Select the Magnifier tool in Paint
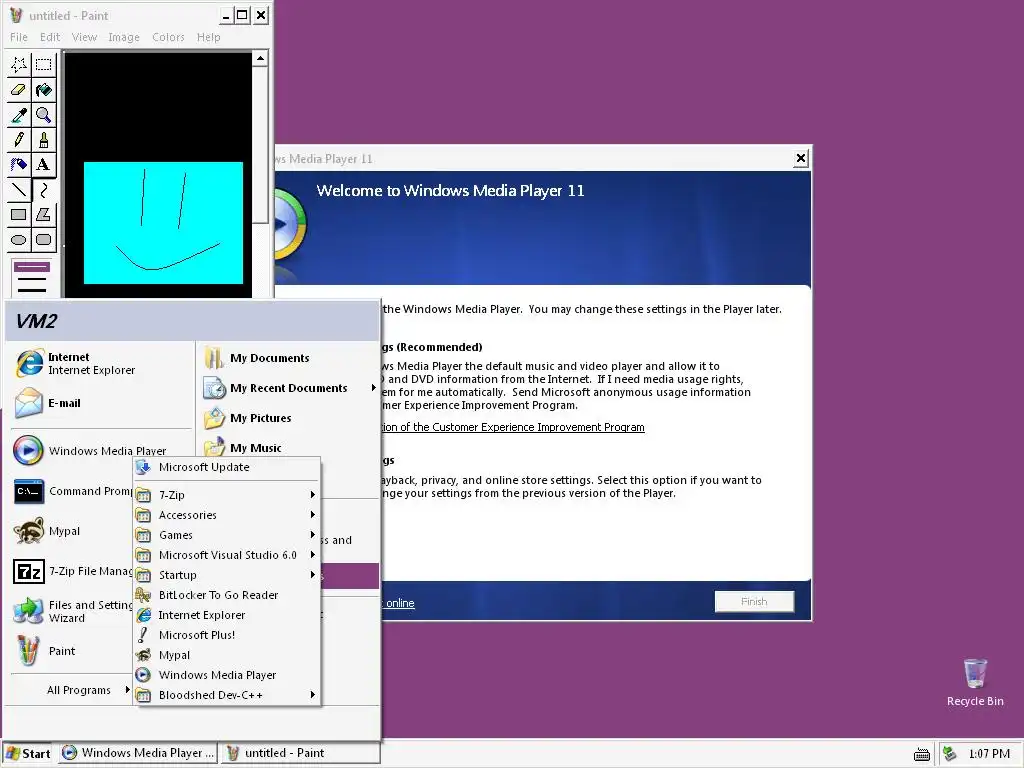 [44, 115]
